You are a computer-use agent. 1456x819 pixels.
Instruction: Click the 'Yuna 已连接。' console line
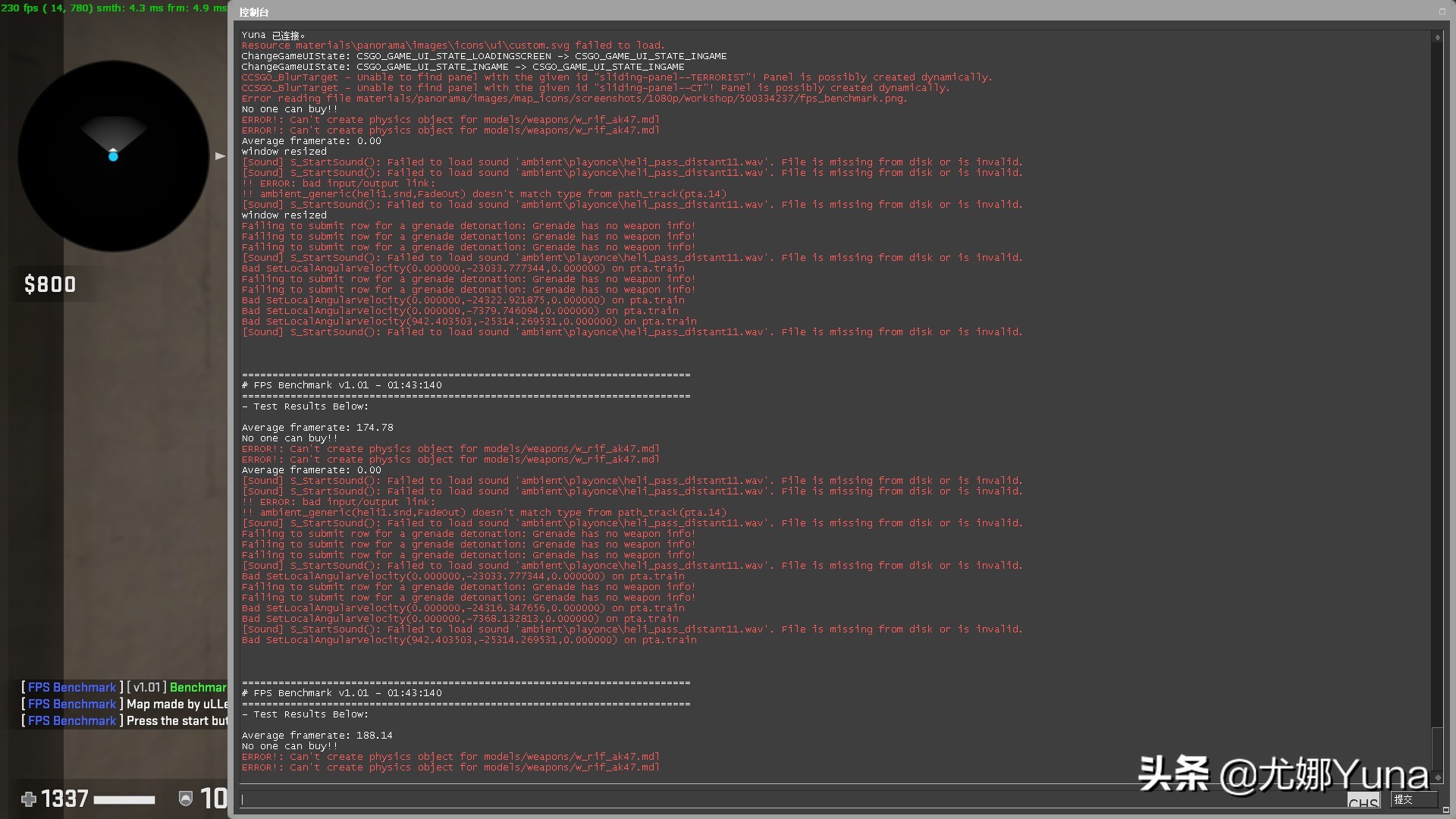click(273, 35)
